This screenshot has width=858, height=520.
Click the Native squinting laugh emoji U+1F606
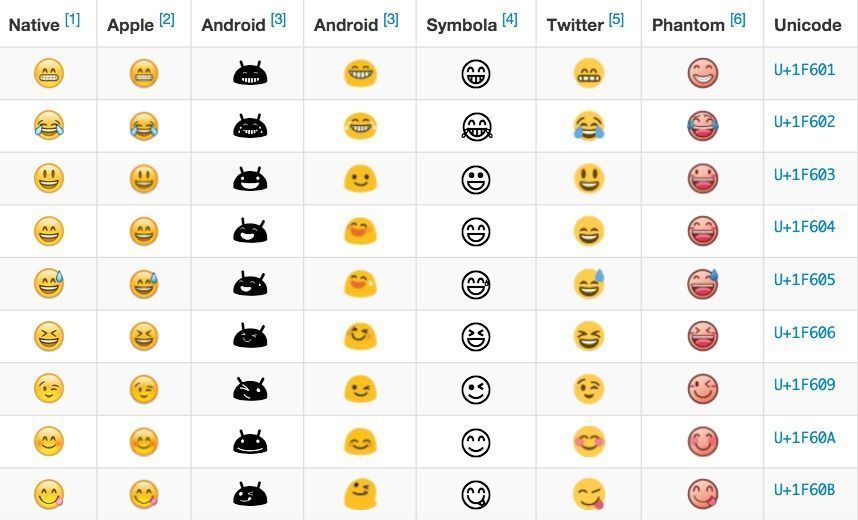click(x=49, y=336)
